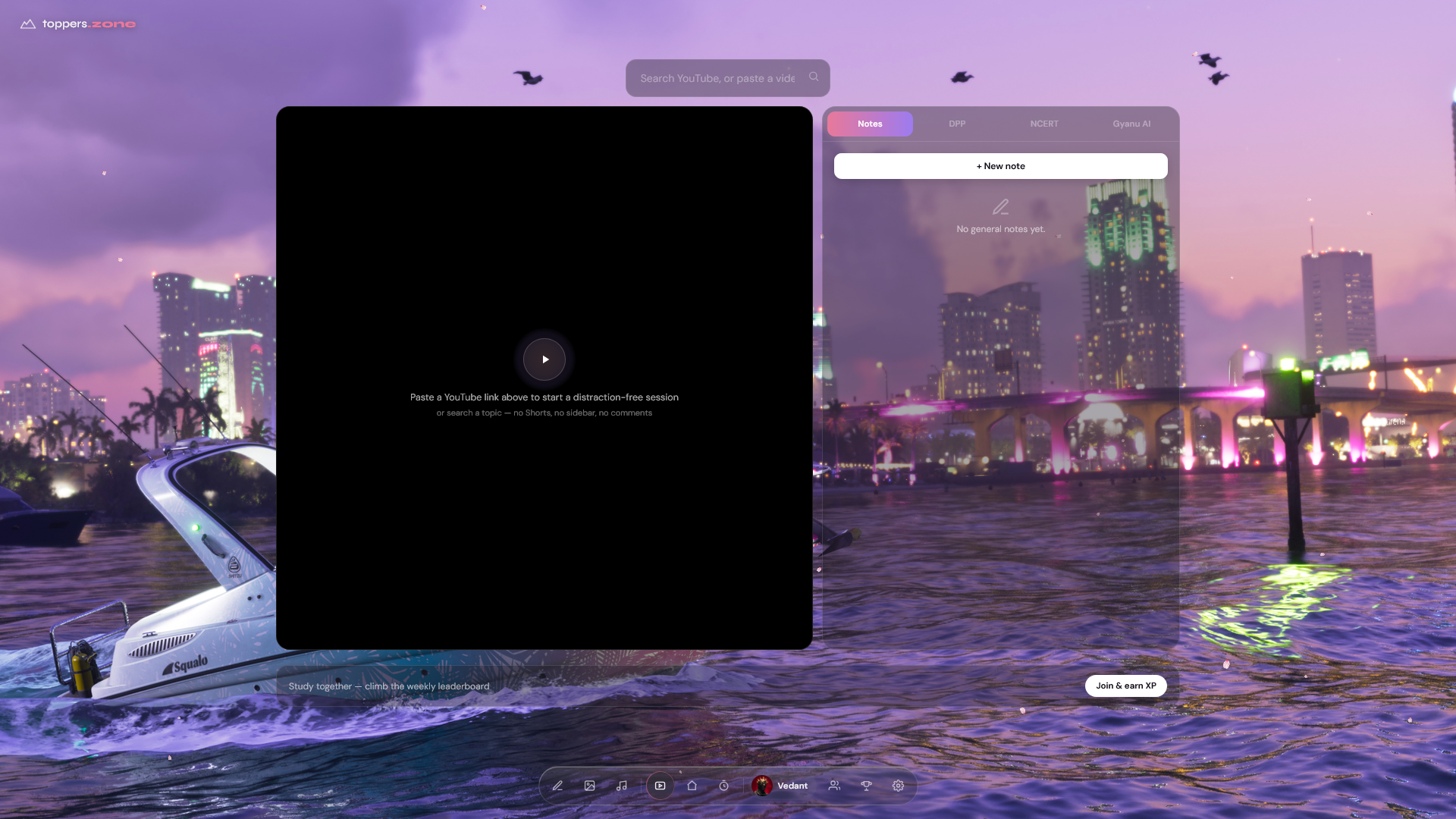Screen dimensions: 1456x819
Task: Open the Vedant profile avatar
Action: tap(762, 786)
